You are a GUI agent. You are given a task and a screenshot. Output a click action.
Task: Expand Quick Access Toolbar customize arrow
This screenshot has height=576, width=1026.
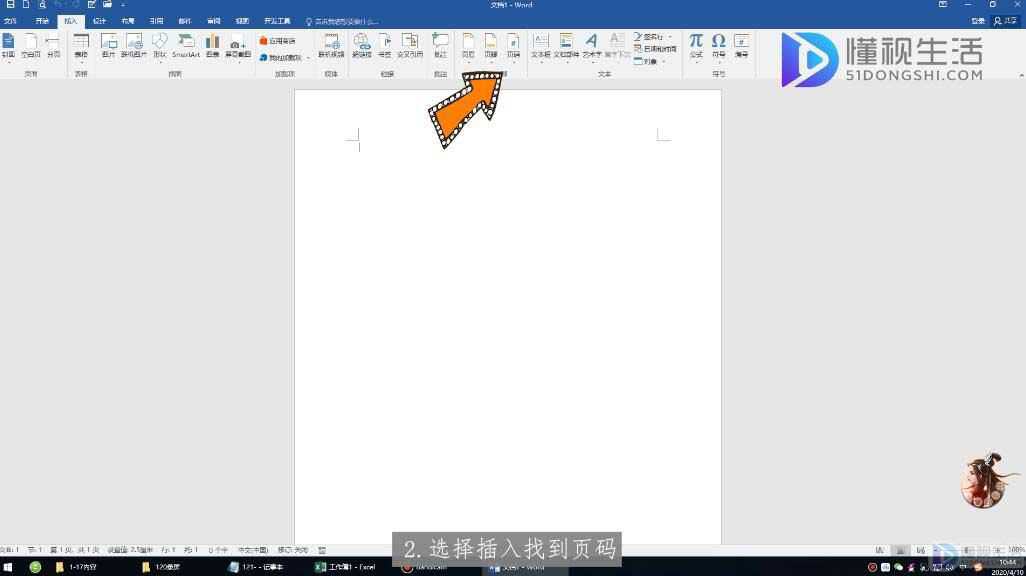tap(123, 5)
